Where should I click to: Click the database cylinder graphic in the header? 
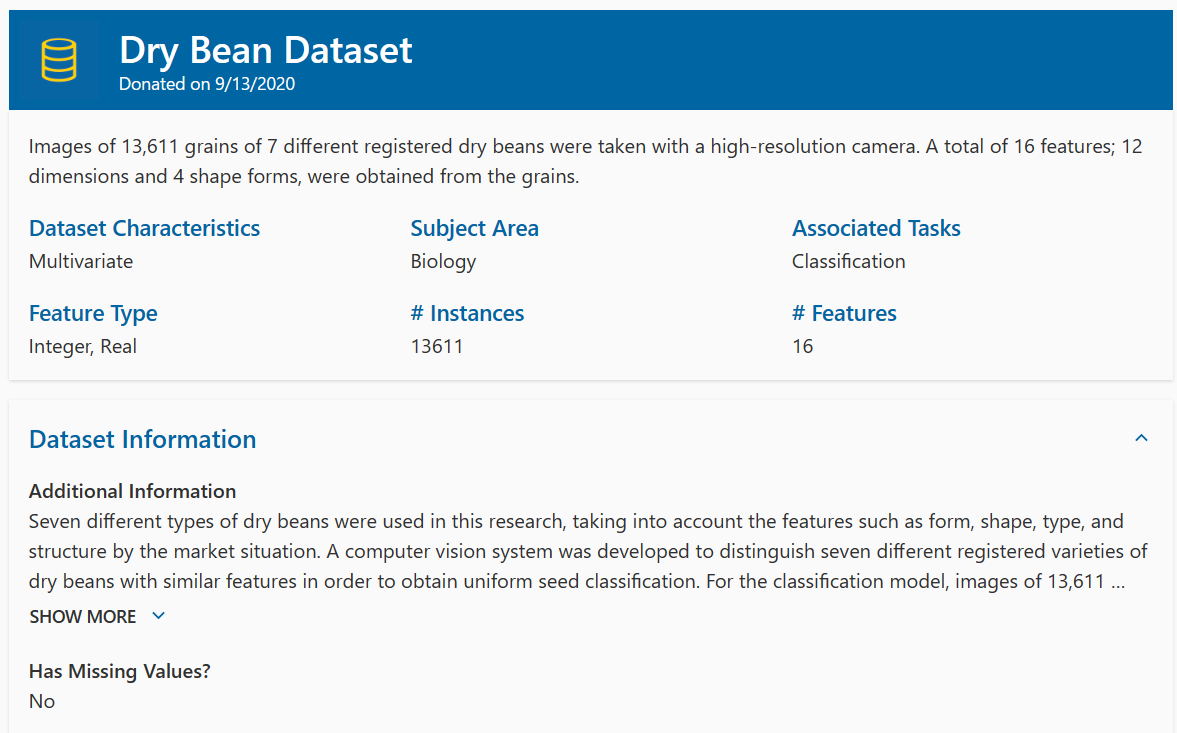click(57, 58)
